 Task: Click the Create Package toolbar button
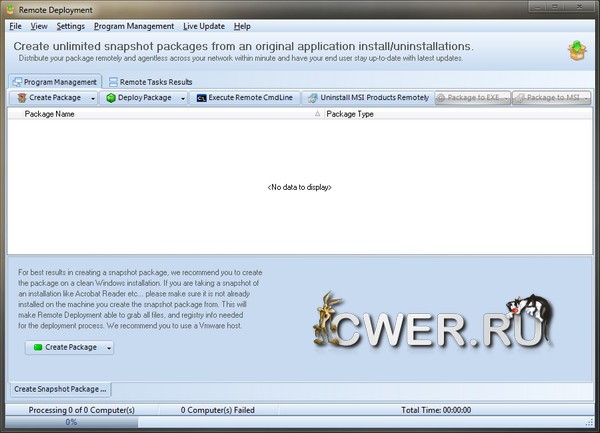(x=48, y=98)
